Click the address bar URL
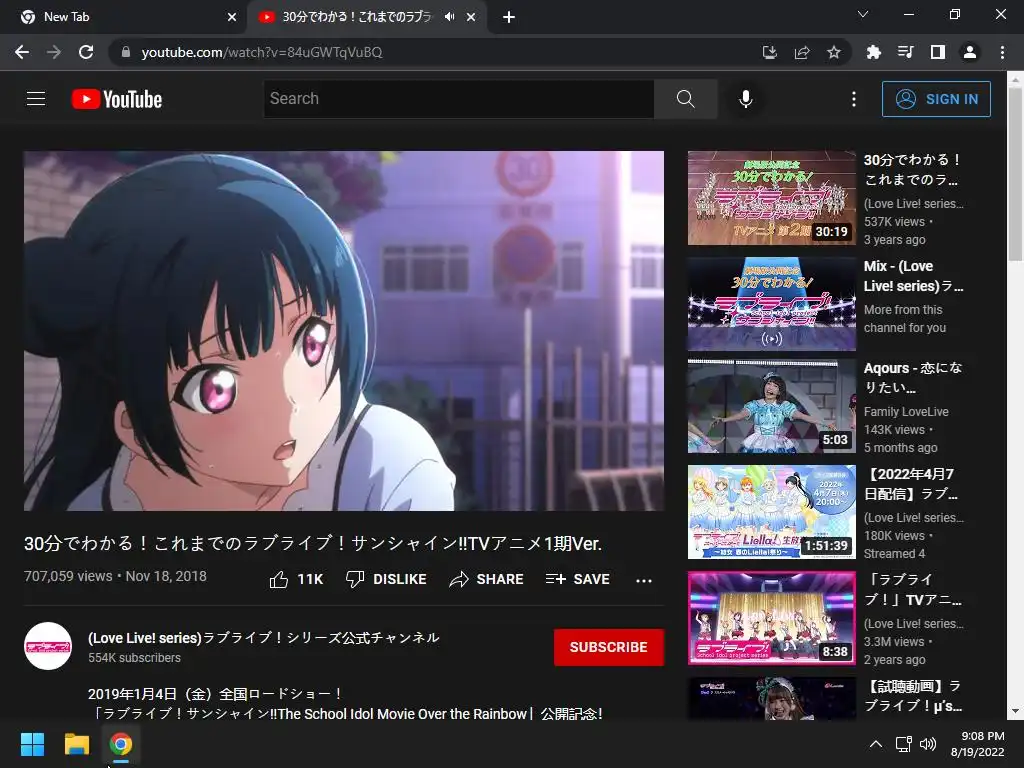This screenshot has height=768, width=1024. [262, 52]
